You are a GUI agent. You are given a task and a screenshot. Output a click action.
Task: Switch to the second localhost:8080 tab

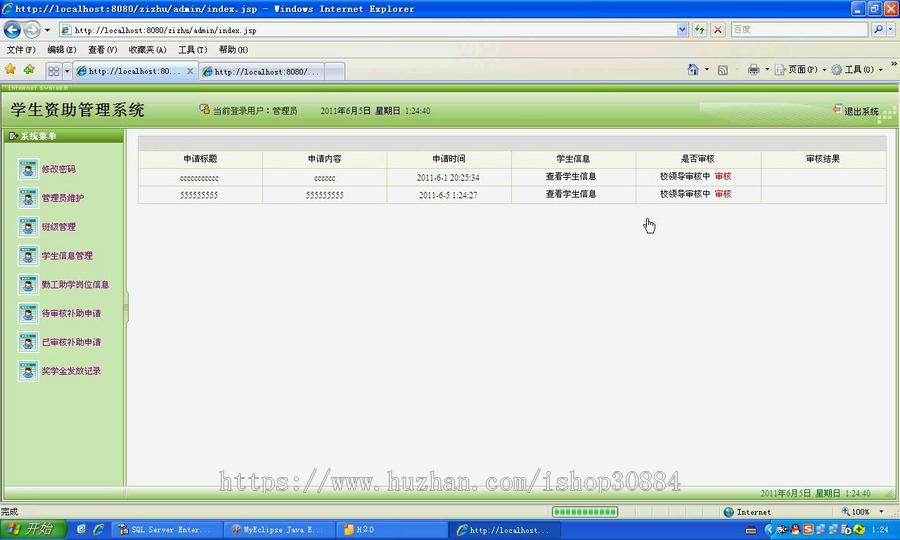(x=262, y=72)
